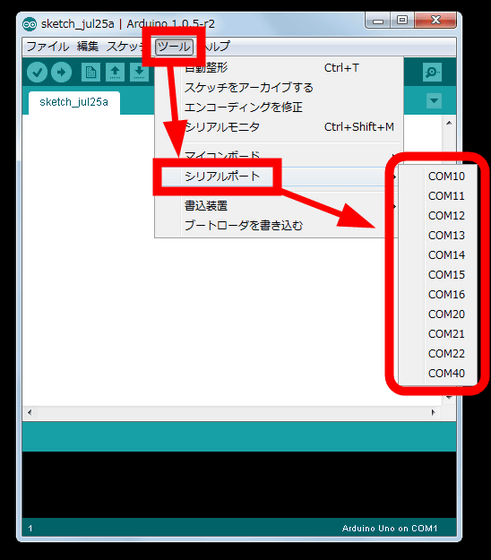This screenshot has height=560, width=491.
Task: Select serial port COM11
Action: point(438,196)
